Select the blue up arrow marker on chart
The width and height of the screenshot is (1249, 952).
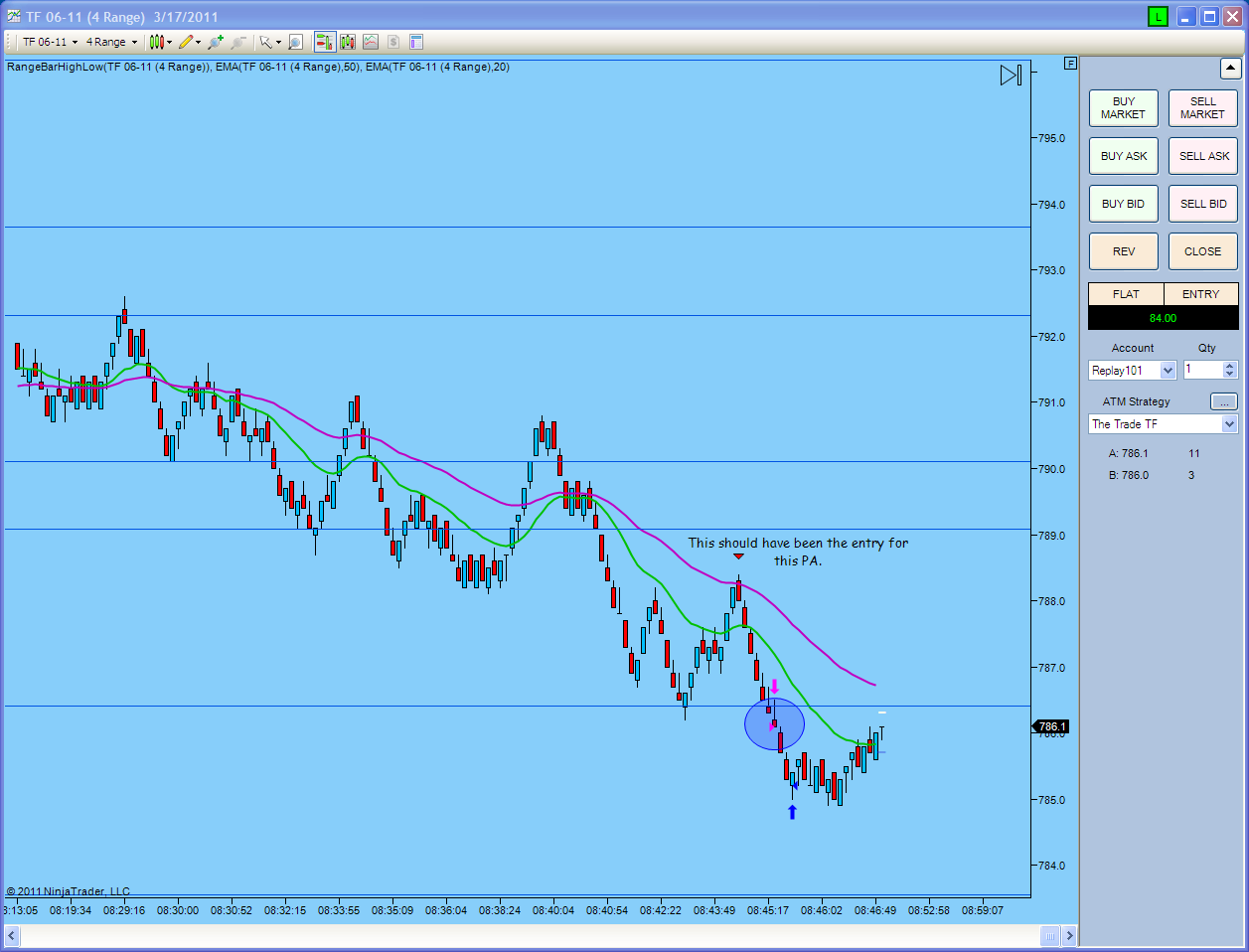tap(792, 812)
